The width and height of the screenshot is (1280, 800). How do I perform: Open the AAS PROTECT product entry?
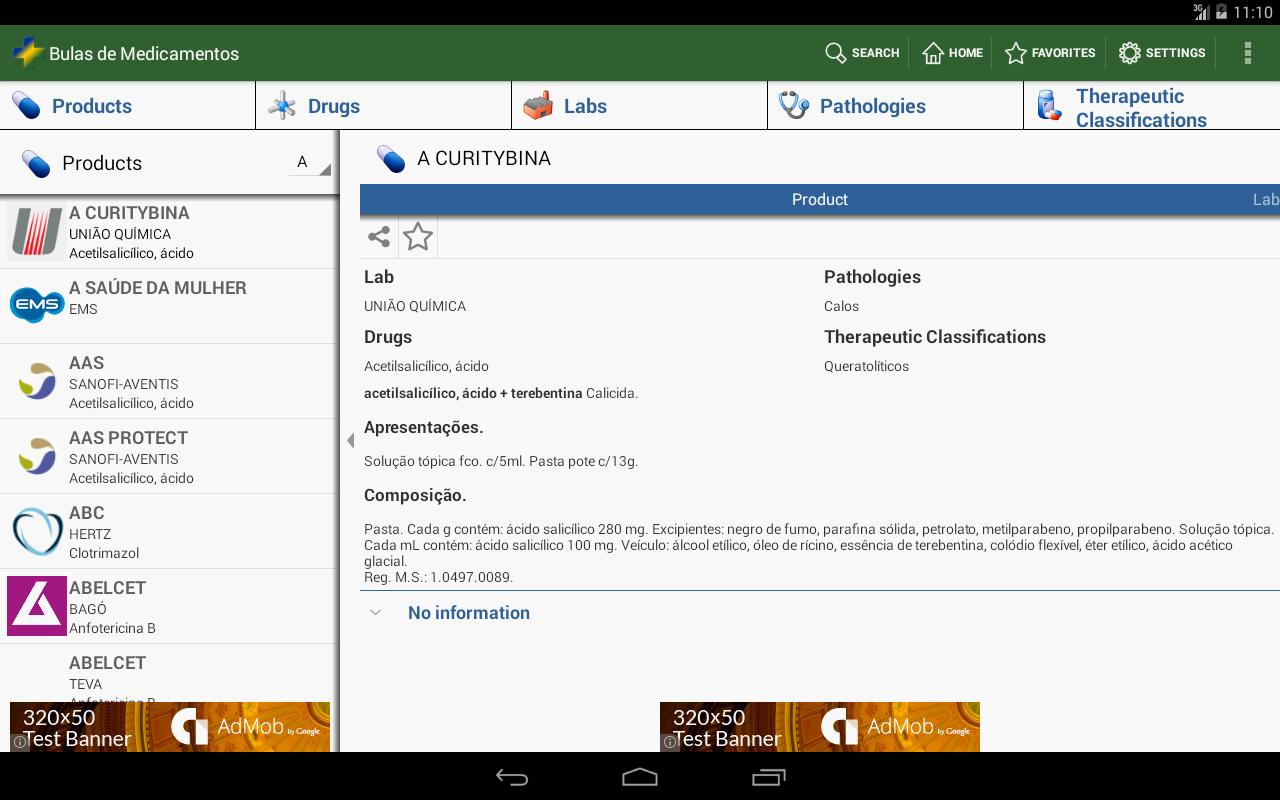point(168,456)
